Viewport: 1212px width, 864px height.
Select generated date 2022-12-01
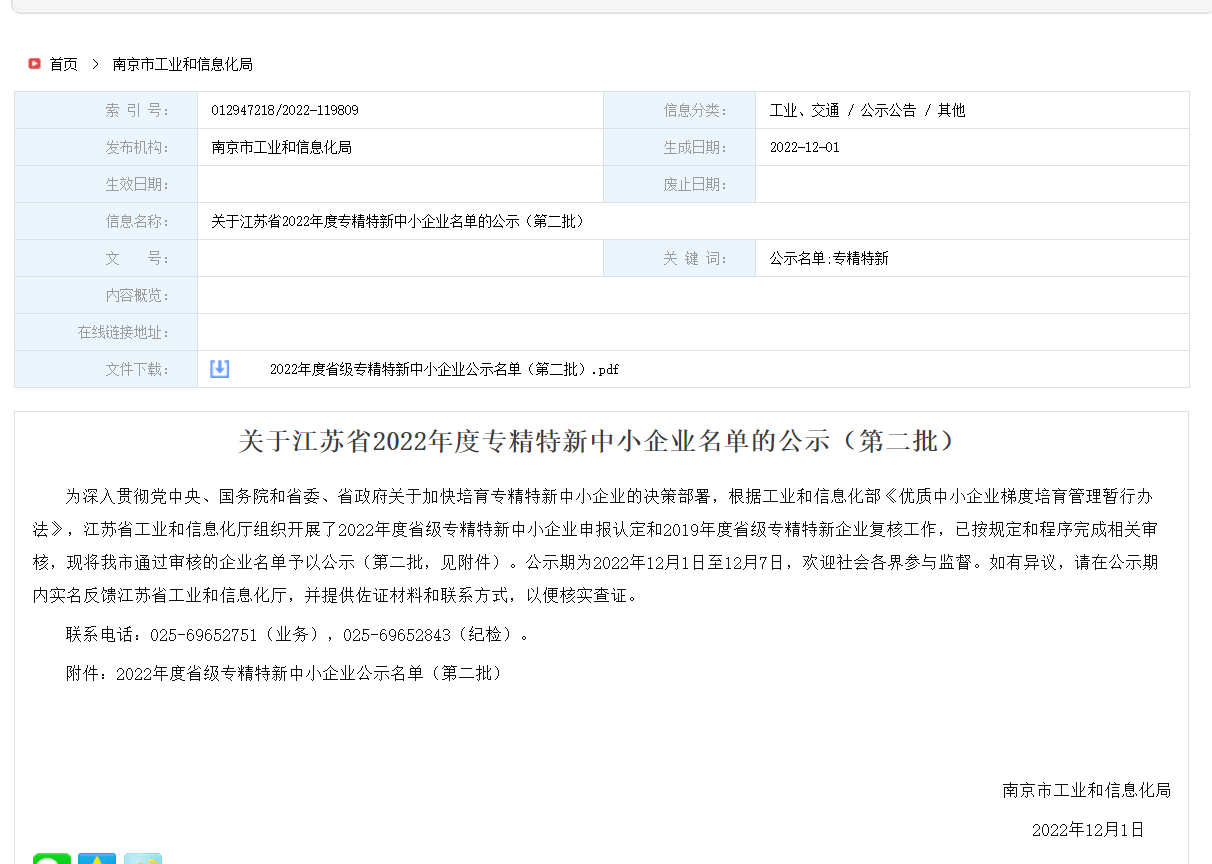click(x=805, y=147)
